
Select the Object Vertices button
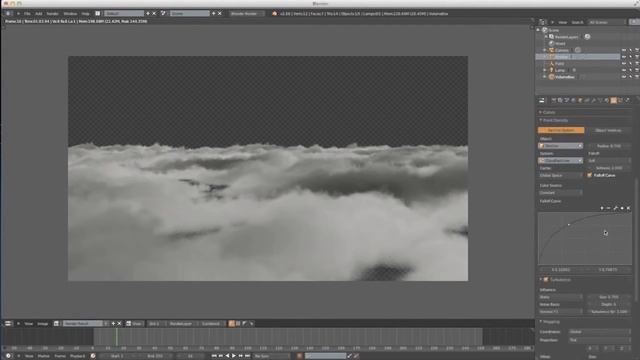point(608,130)
